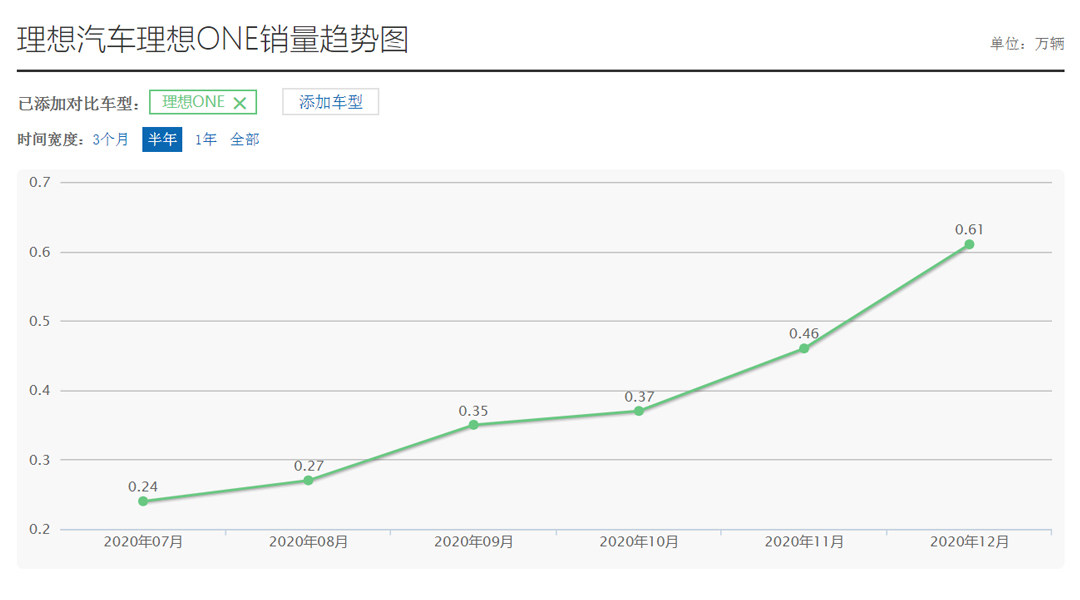Select the 半年 time range

point(162,140)
